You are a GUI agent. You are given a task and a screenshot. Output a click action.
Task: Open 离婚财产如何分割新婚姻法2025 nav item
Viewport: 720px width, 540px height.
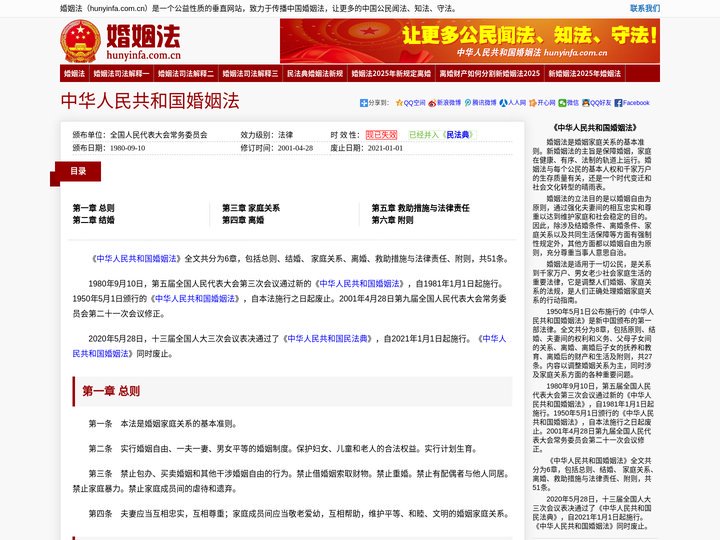click(489, 73)
